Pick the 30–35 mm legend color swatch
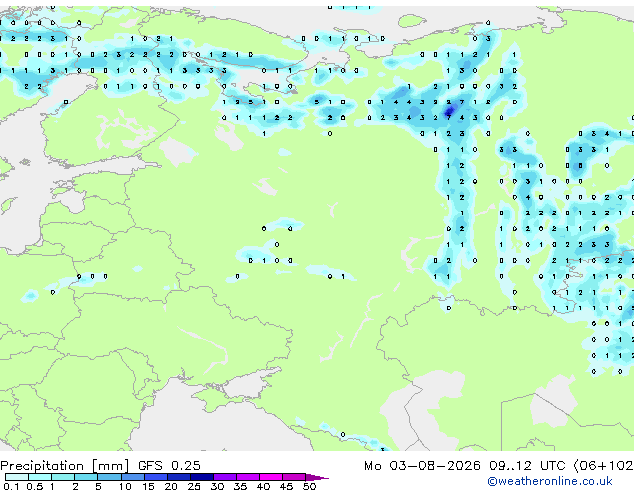 (225, 477)
